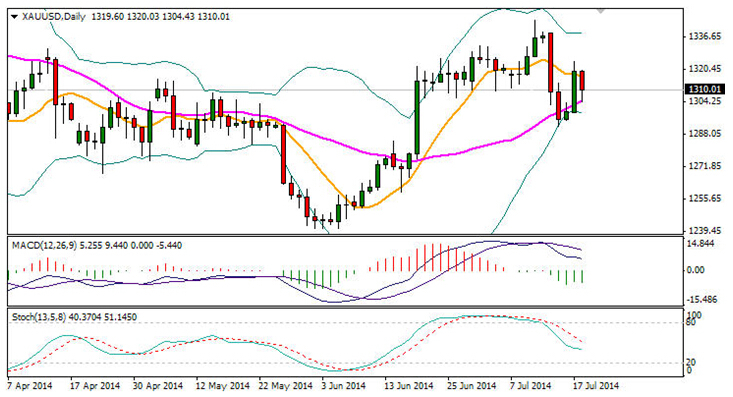This screenshot has height=397, width=733.
Task: Click the Stochastic 20 level label
Action: [x=691, y=362]
